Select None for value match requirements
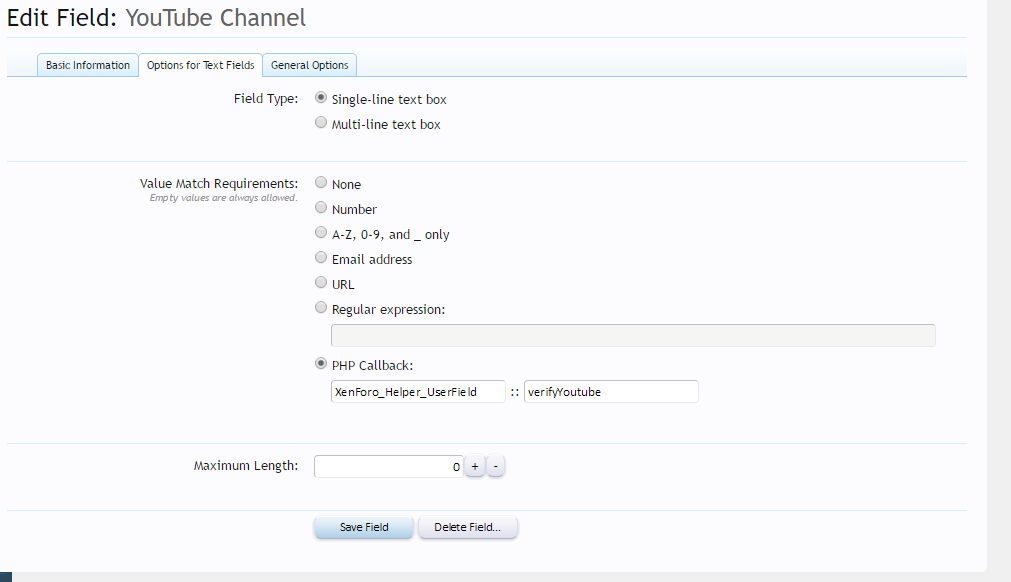Screen dimensions: 1011x582 (x=321, y=183)
